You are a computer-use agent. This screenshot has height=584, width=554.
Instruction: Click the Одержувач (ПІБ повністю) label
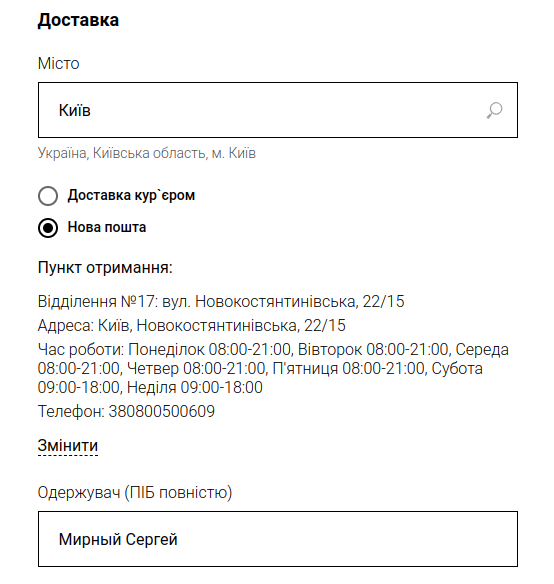pyautogui.click(x=135, y=493)
